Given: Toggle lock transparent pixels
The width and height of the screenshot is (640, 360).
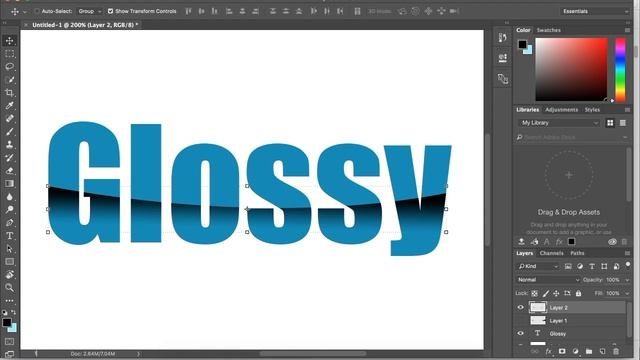Looking at the screenshot, I should tap(534, 293).
